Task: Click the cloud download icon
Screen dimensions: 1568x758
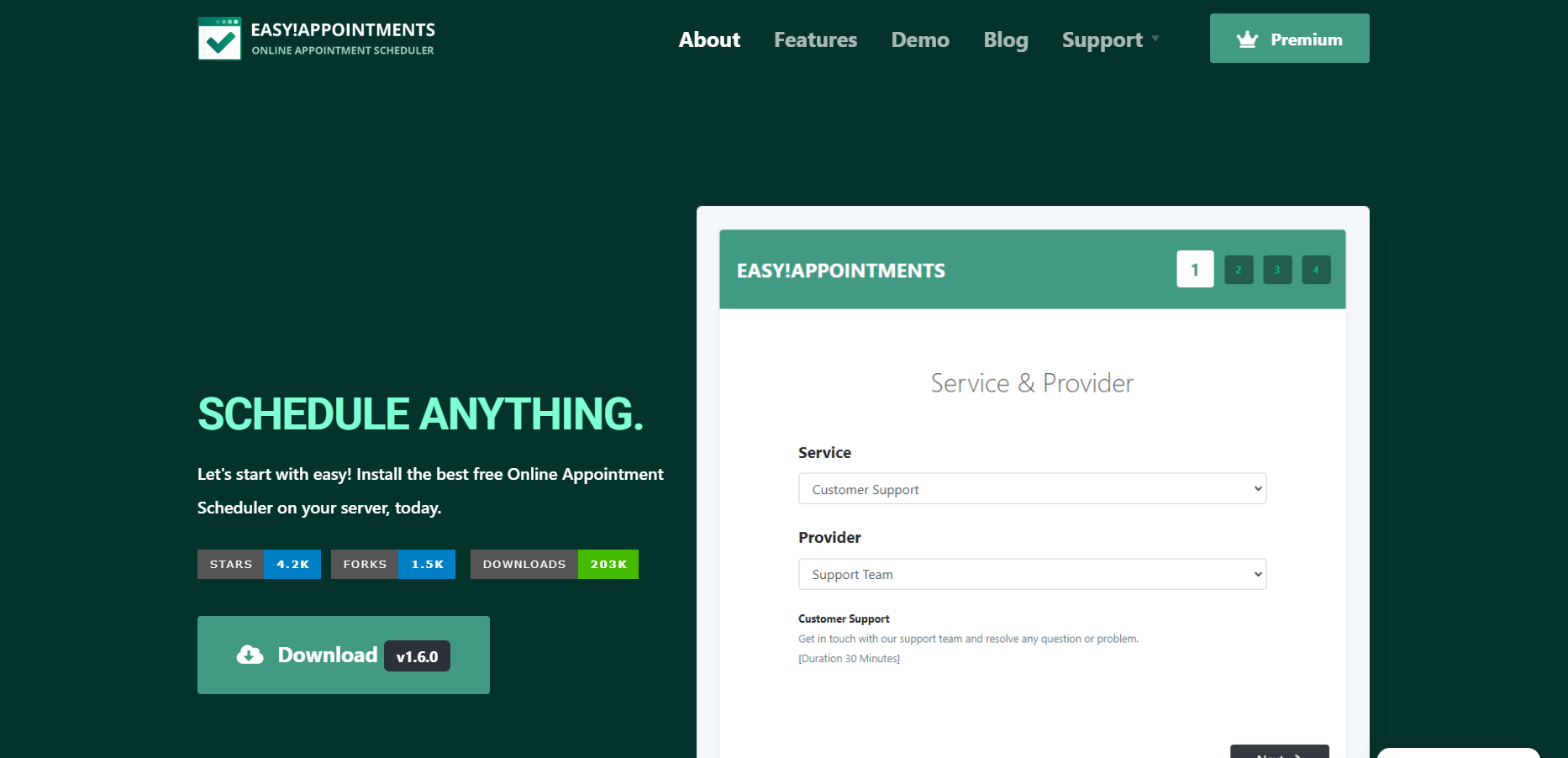Action: [x=250, y=655]
